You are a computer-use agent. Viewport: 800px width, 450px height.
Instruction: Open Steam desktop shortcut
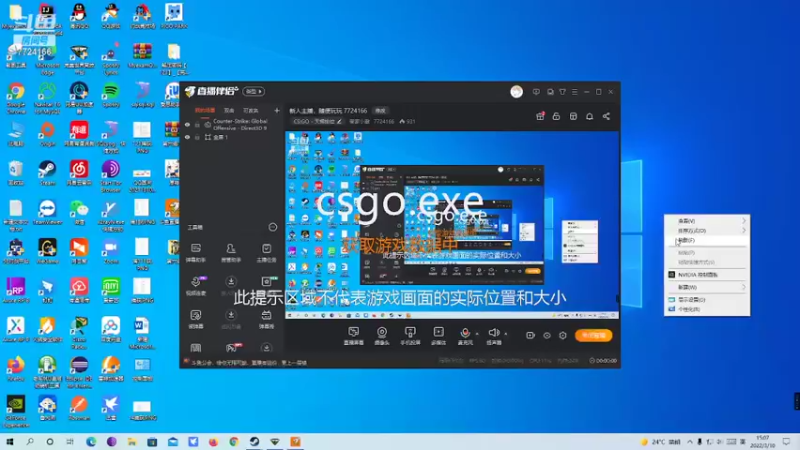coord(47,173)
